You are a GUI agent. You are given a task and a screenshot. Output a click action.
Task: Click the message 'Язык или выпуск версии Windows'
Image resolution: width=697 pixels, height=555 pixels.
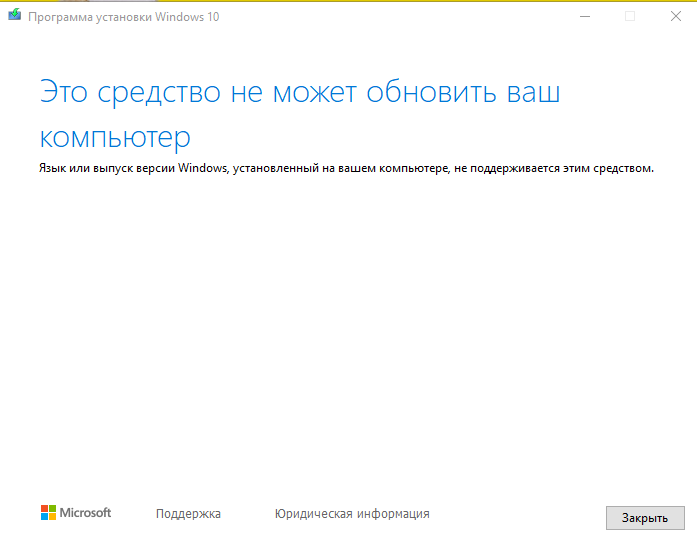(133, 168)
